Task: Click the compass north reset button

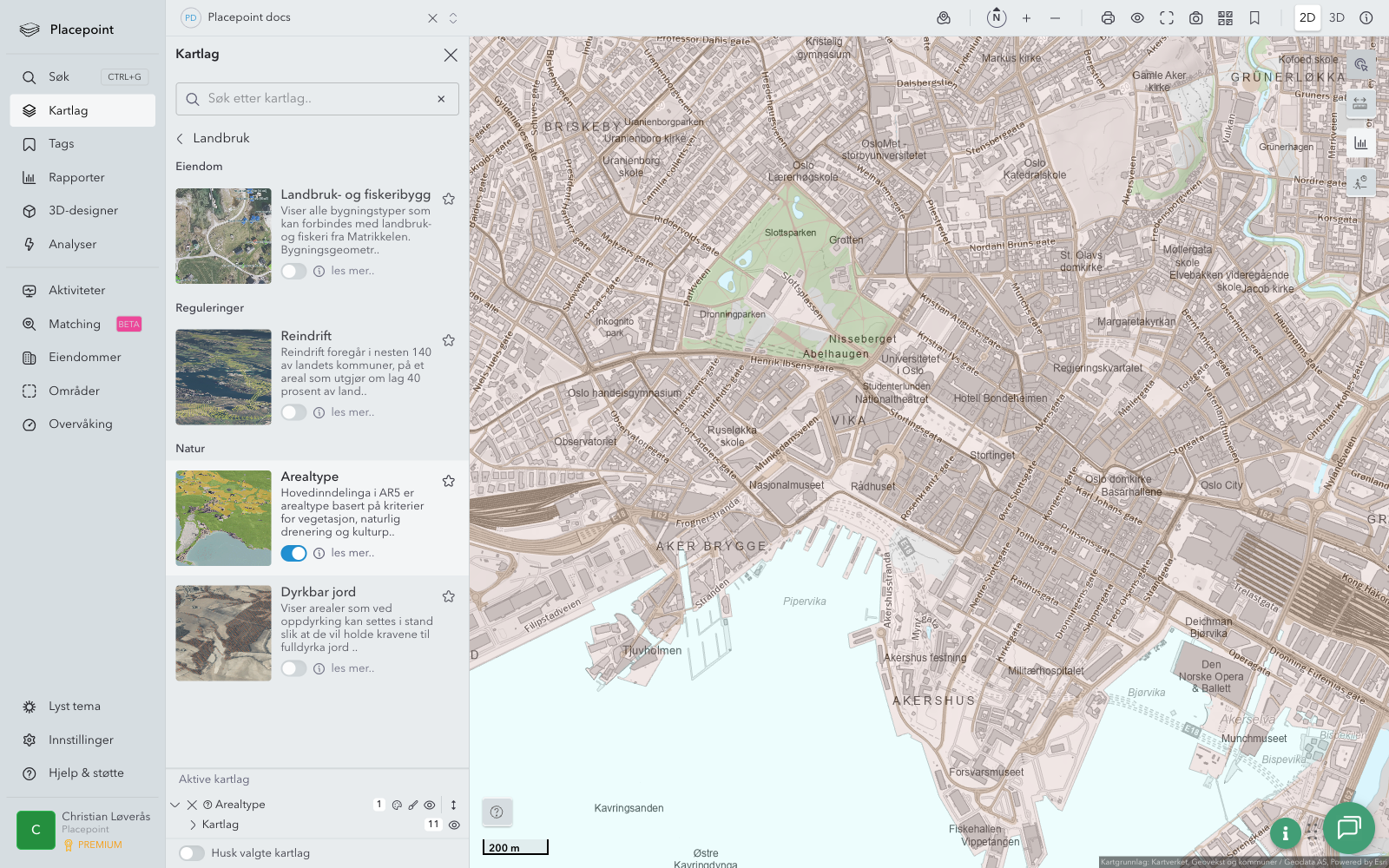Action: pos(997,17)
